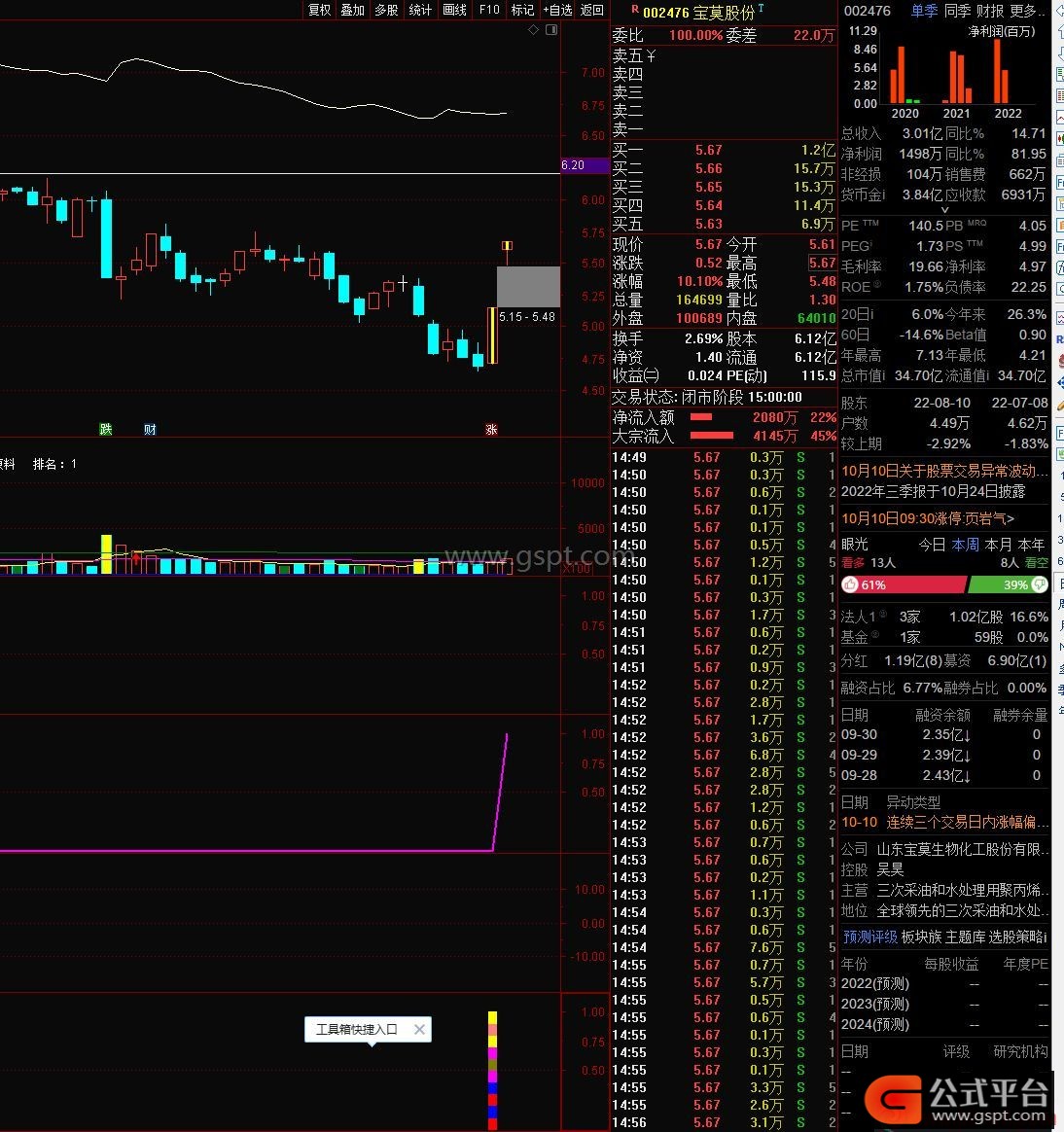Click the 买一 bid price 5.67
This screenshot has height=1132, width=1064.
point(709,150)
